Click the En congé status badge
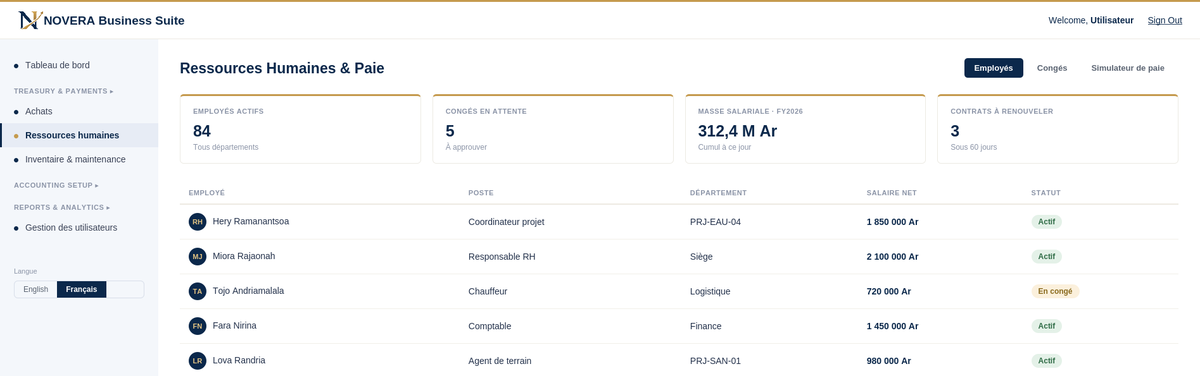 point(1055,291)
